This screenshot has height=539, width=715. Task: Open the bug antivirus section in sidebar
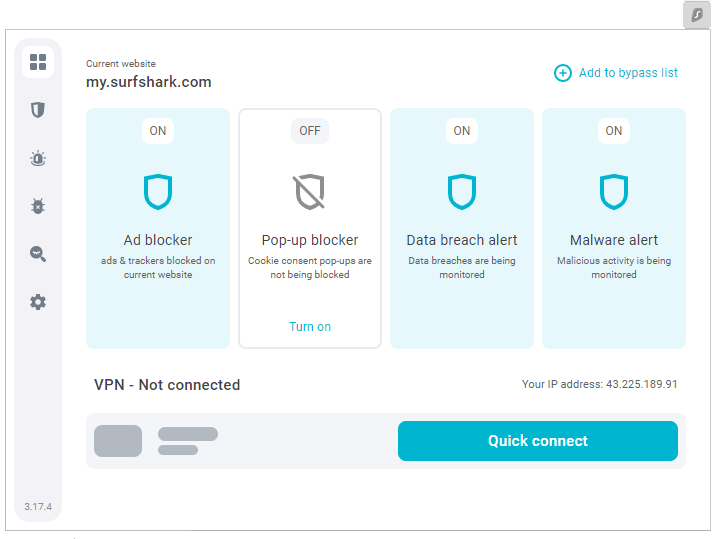38,206
